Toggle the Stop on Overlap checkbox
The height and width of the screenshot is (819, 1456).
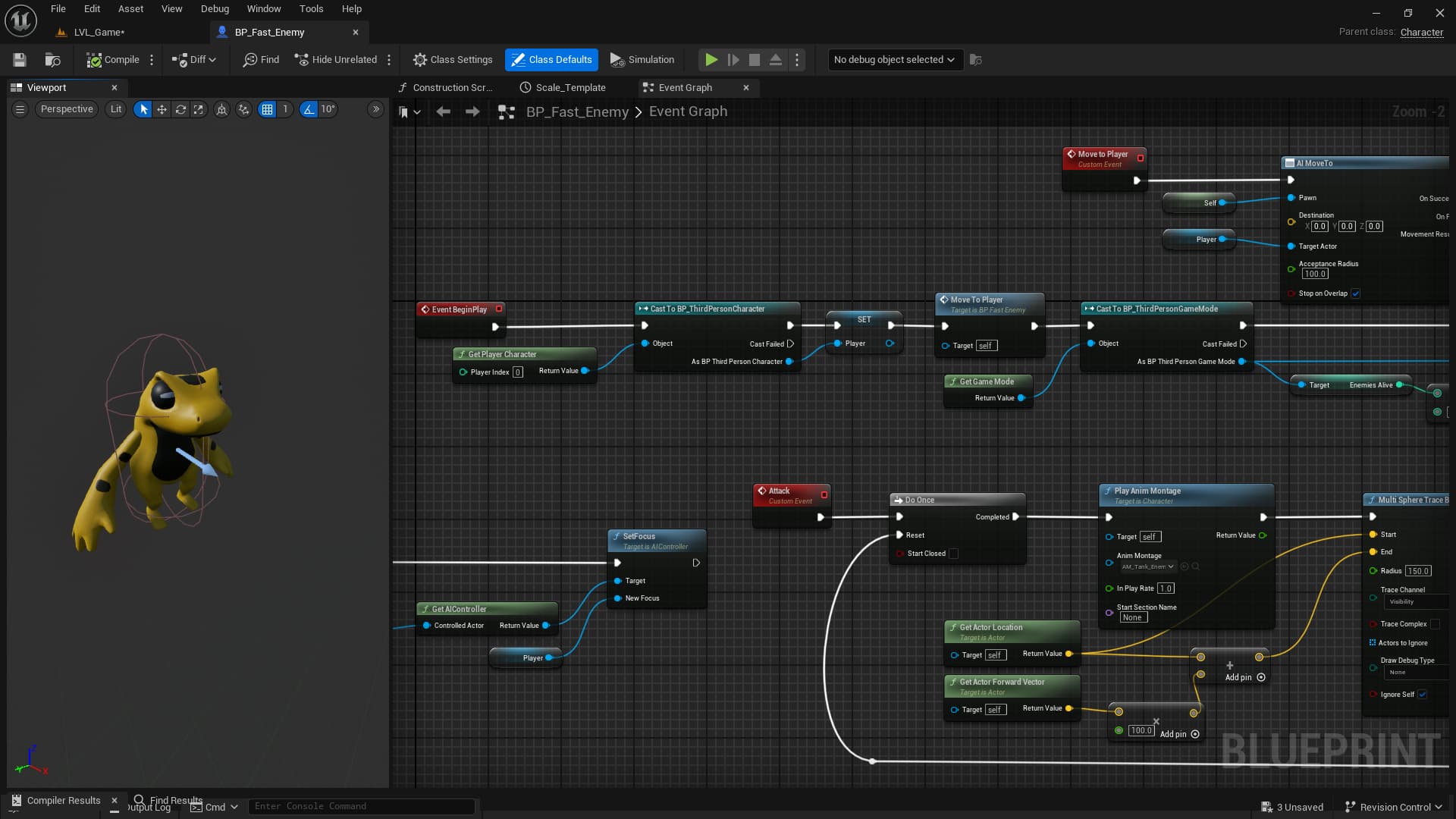[1356, 293]
